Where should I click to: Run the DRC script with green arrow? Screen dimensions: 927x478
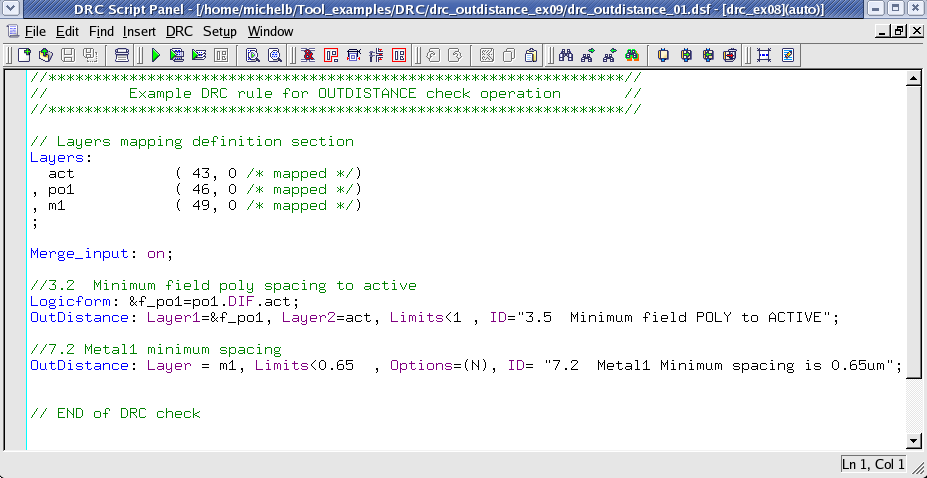coord(156,55)
